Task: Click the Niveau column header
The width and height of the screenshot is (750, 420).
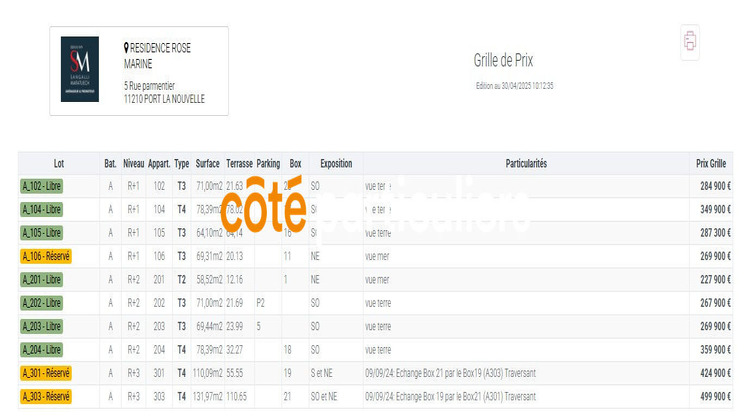Action: point(133,163)
